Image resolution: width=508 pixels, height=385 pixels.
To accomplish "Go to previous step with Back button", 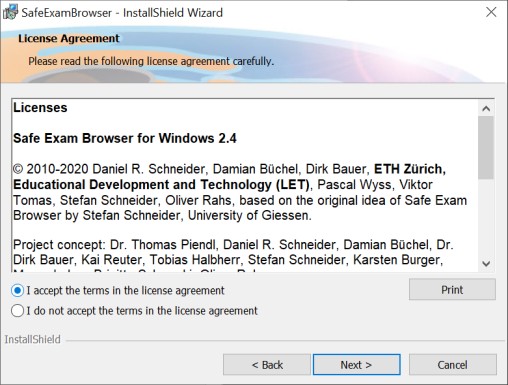I will (x=267, y=365).
